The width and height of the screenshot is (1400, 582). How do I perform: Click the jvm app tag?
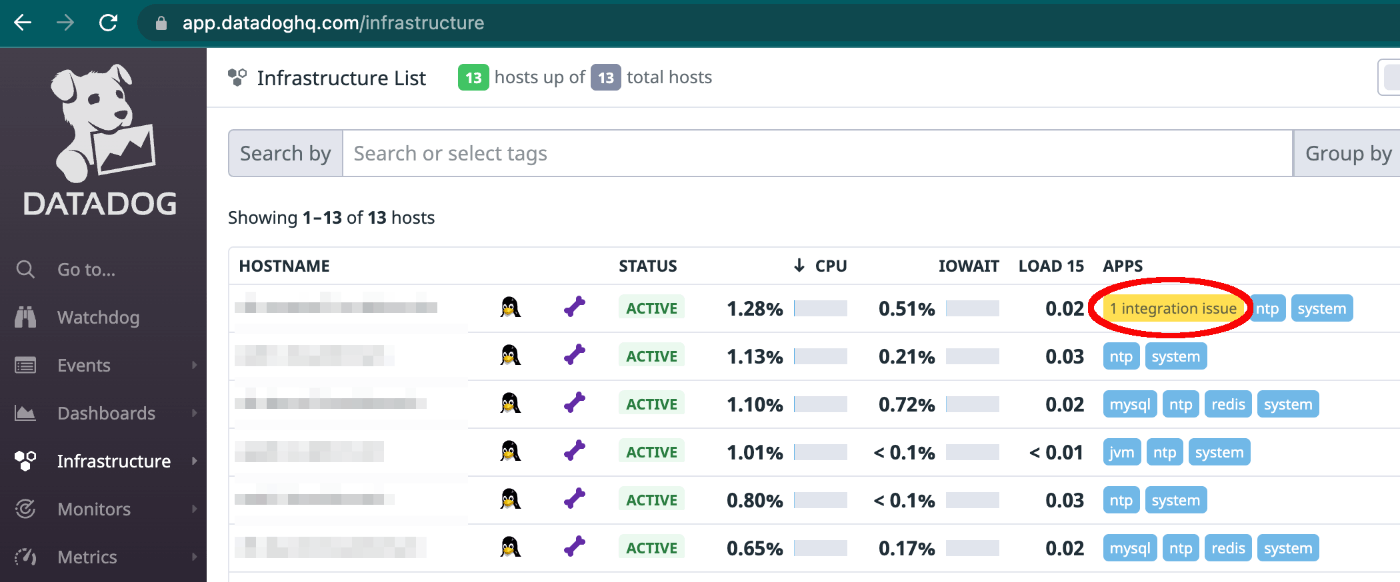click(1122, 452)
